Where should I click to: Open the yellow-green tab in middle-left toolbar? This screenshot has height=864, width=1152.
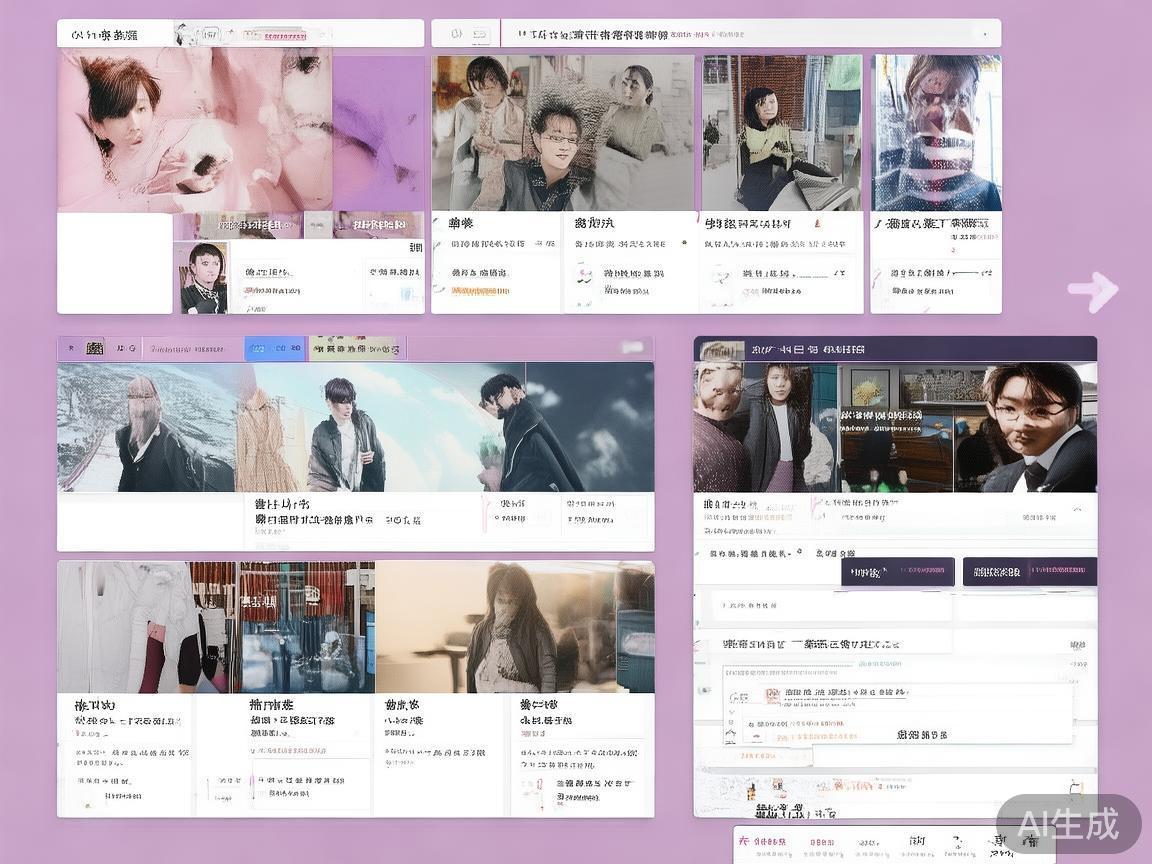tap(355, 348)
